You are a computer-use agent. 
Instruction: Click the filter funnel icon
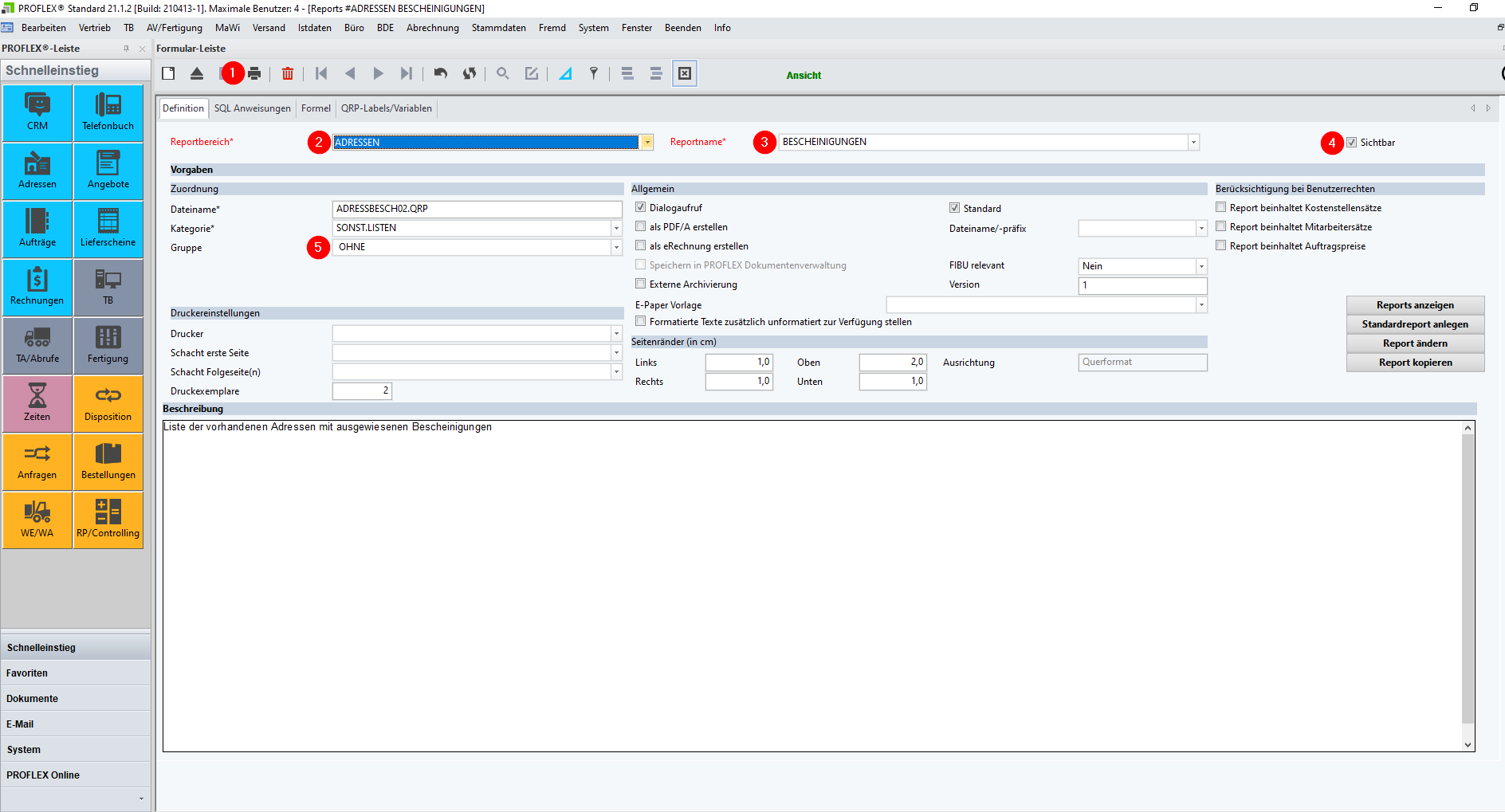pos(594,74)
